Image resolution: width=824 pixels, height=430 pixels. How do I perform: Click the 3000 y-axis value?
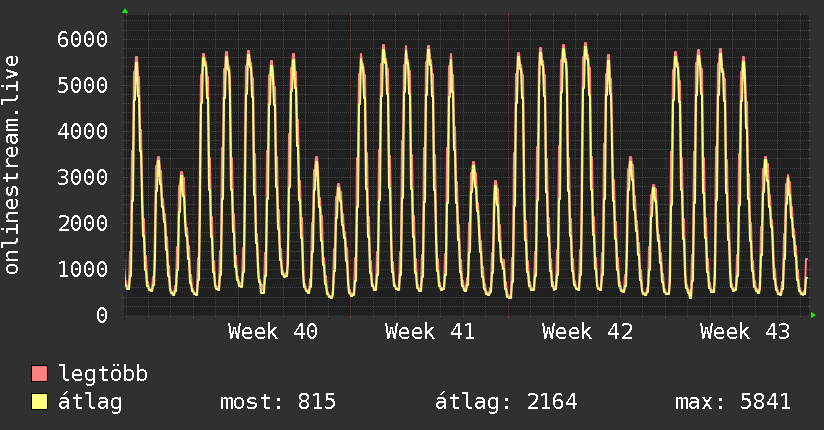coord(83,177)
